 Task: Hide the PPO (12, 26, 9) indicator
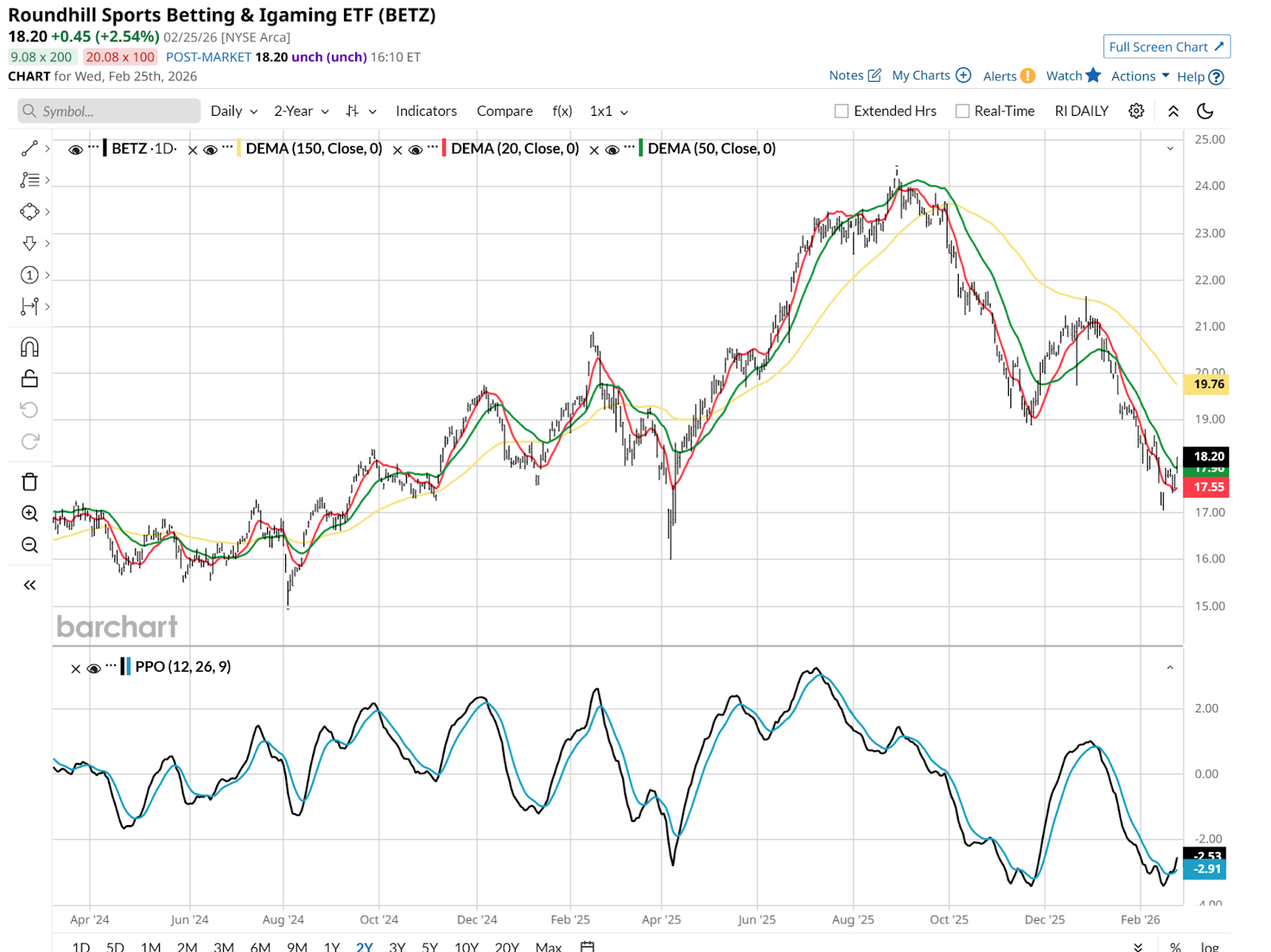click(x=94, y=669)
